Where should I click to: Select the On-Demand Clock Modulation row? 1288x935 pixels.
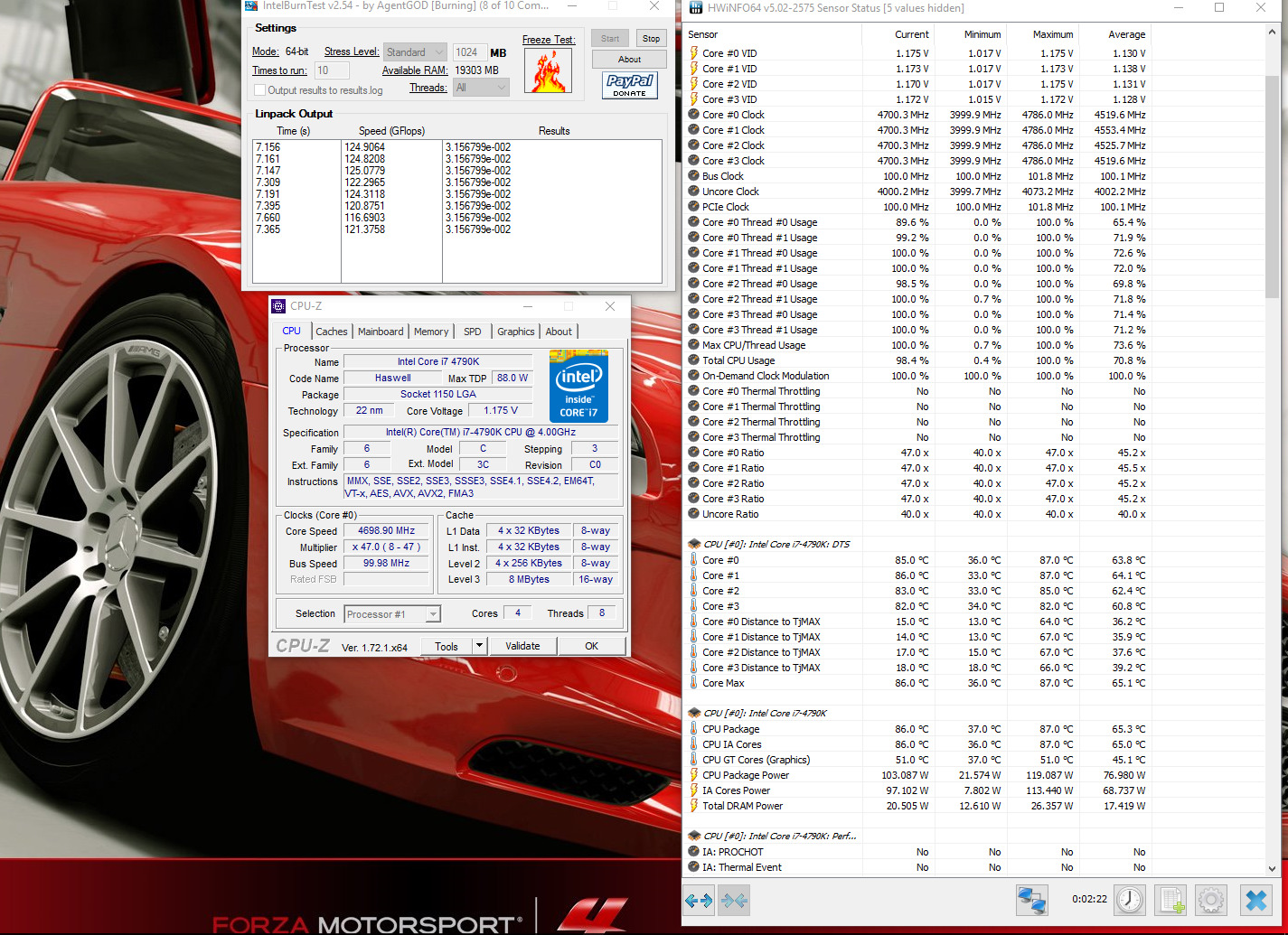pyautogui.click(x=917, y=376)
